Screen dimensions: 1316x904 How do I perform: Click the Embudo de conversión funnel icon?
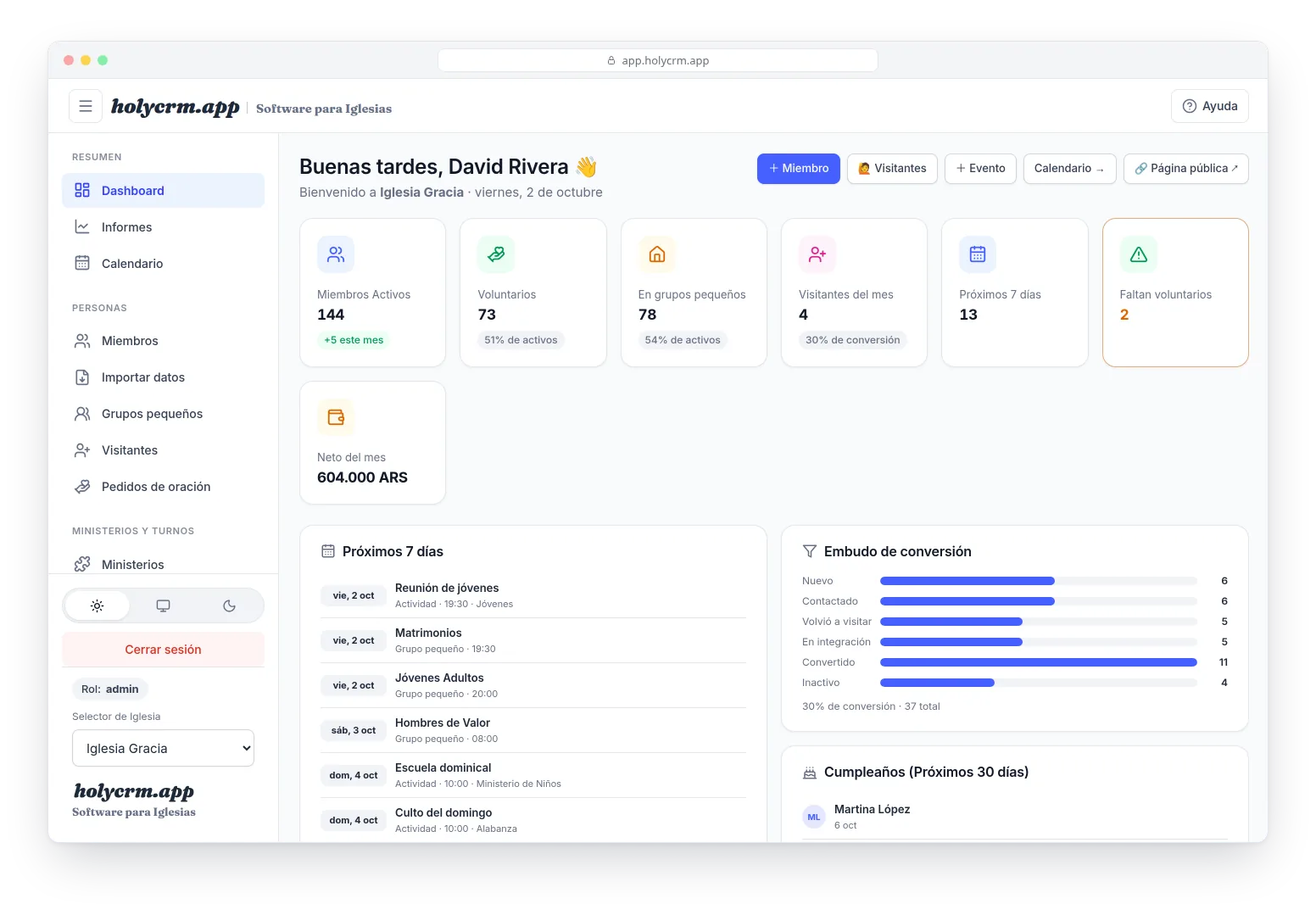tap(810, 551)
